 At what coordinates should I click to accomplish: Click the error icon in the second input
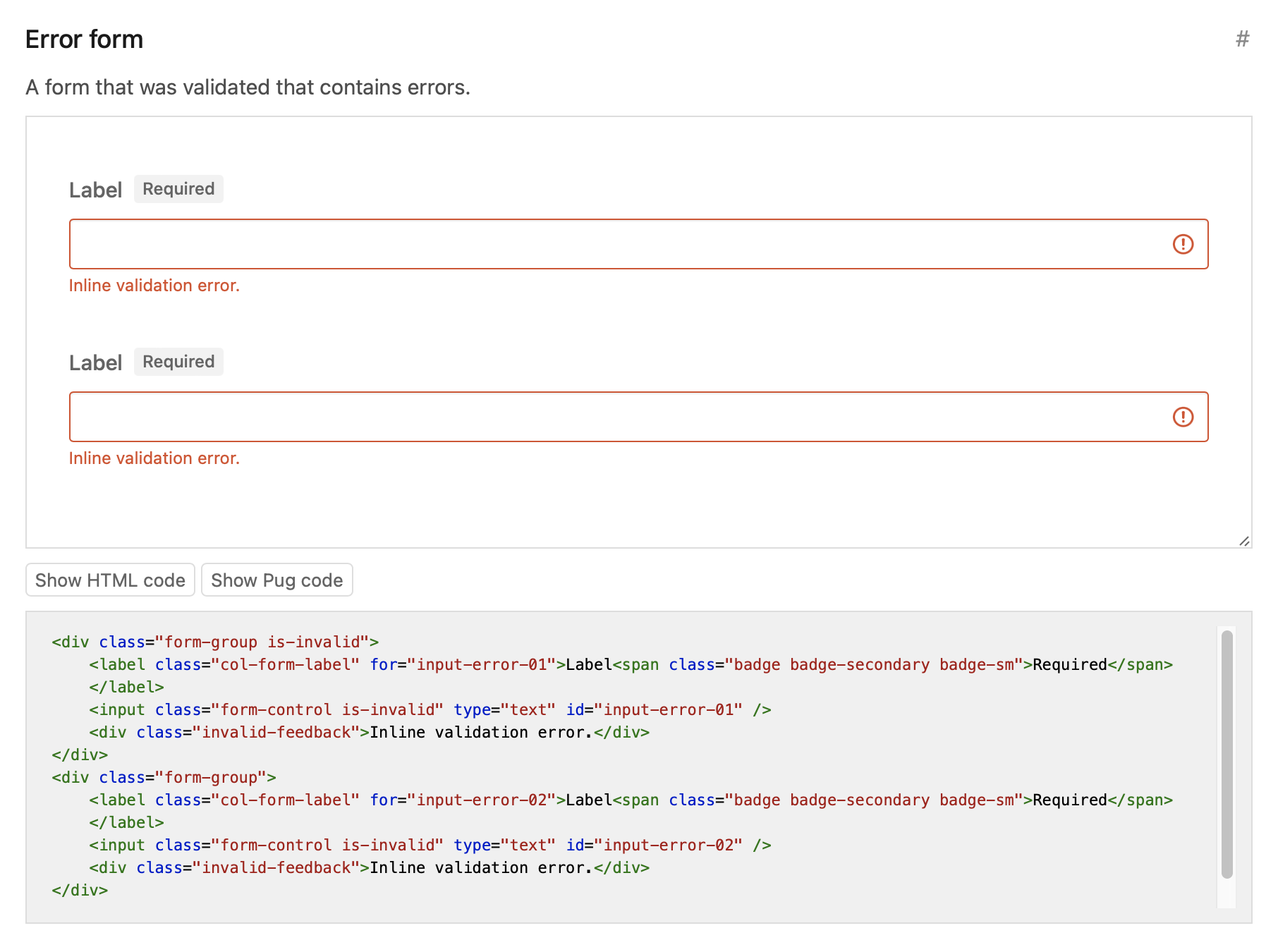[1183, 417]
